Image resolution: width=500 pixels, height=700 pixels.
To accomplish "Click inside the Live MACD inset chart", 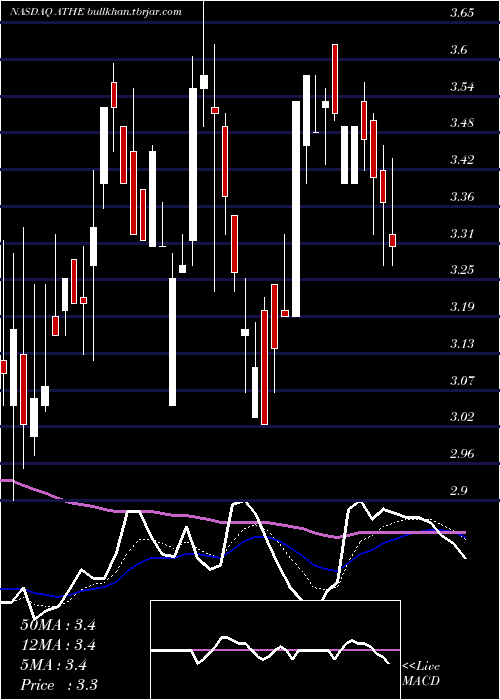I will click(x=275, y=650).
